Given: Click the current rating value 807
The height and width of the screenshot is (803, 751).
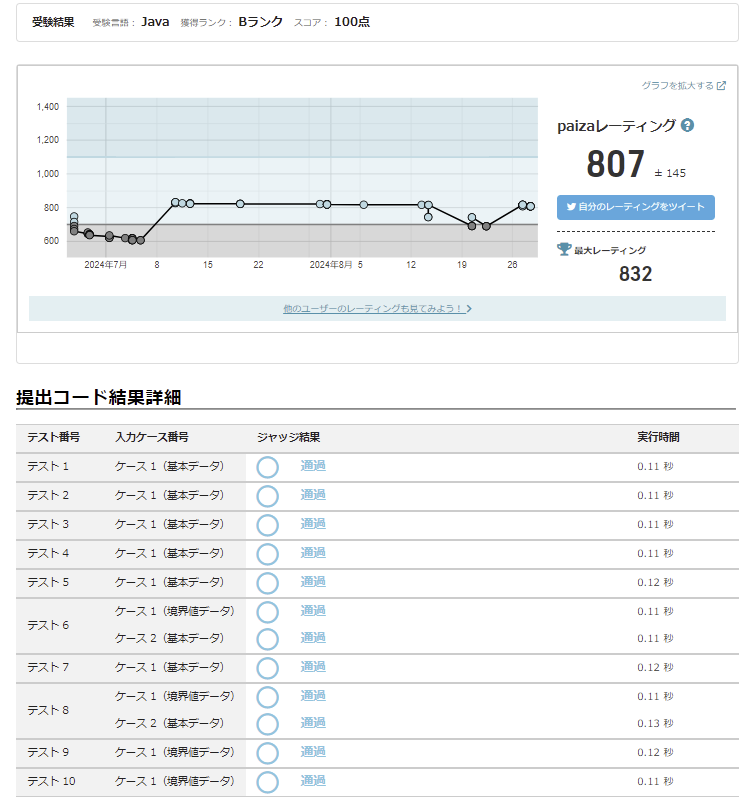Looking at the screenshot, I should pos(615,165).
